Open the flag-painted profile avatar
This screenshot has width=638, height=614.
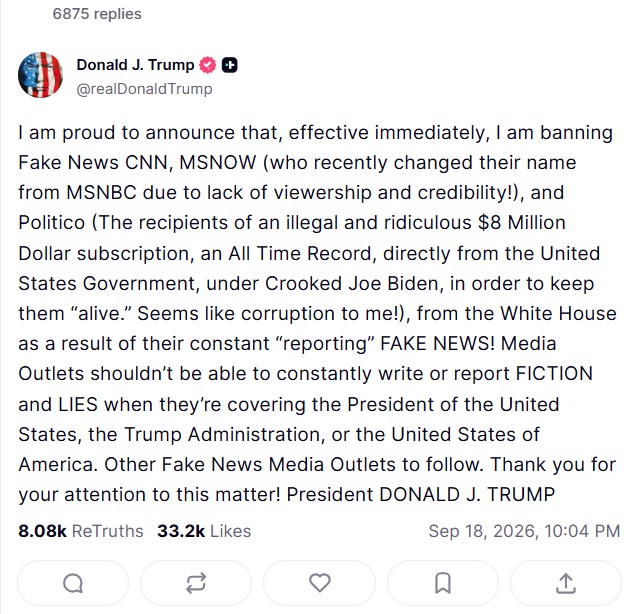pyautogui.click(x=40, y=75)
